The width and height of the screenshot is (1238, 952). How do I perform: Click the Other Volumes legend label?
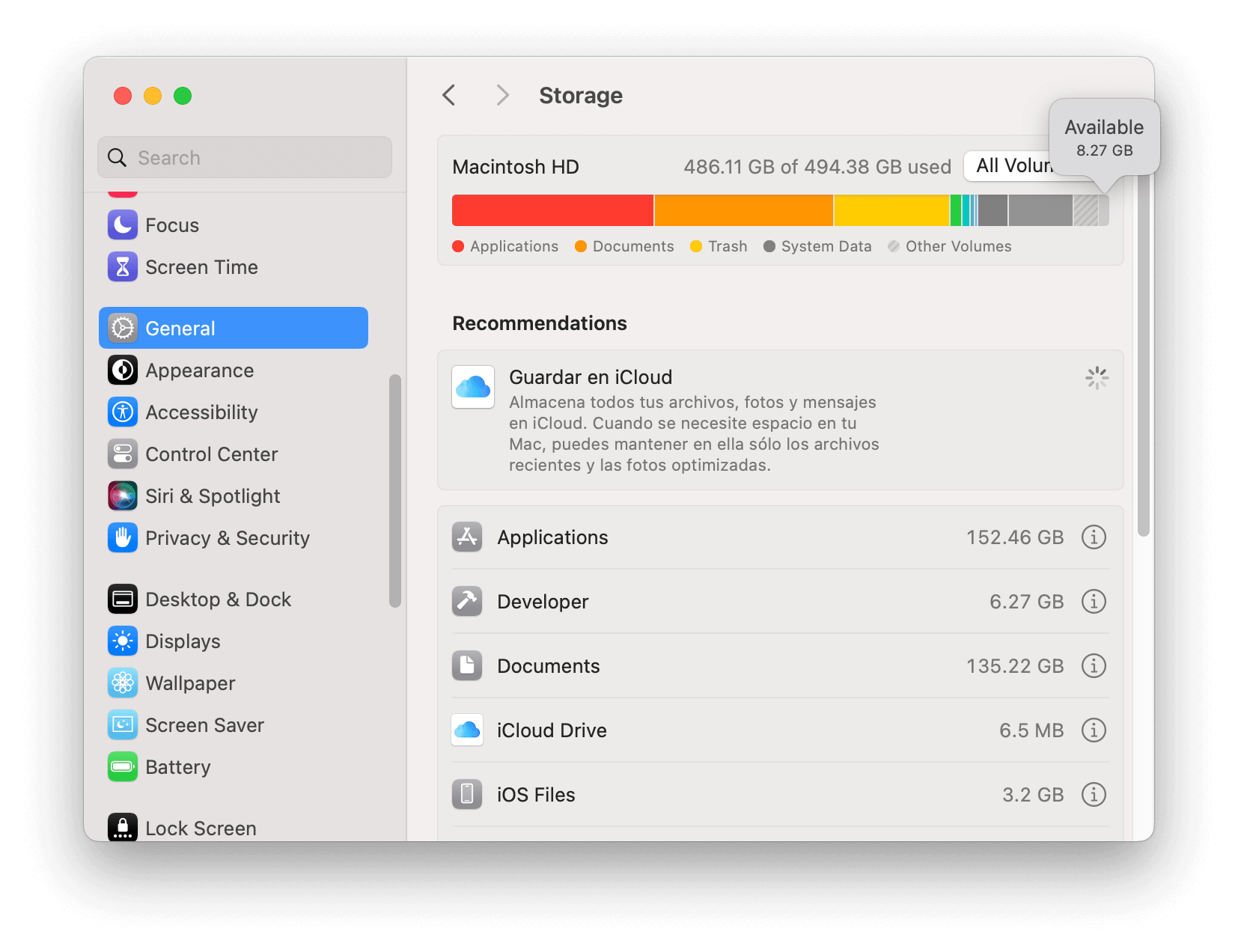[958, 246]
